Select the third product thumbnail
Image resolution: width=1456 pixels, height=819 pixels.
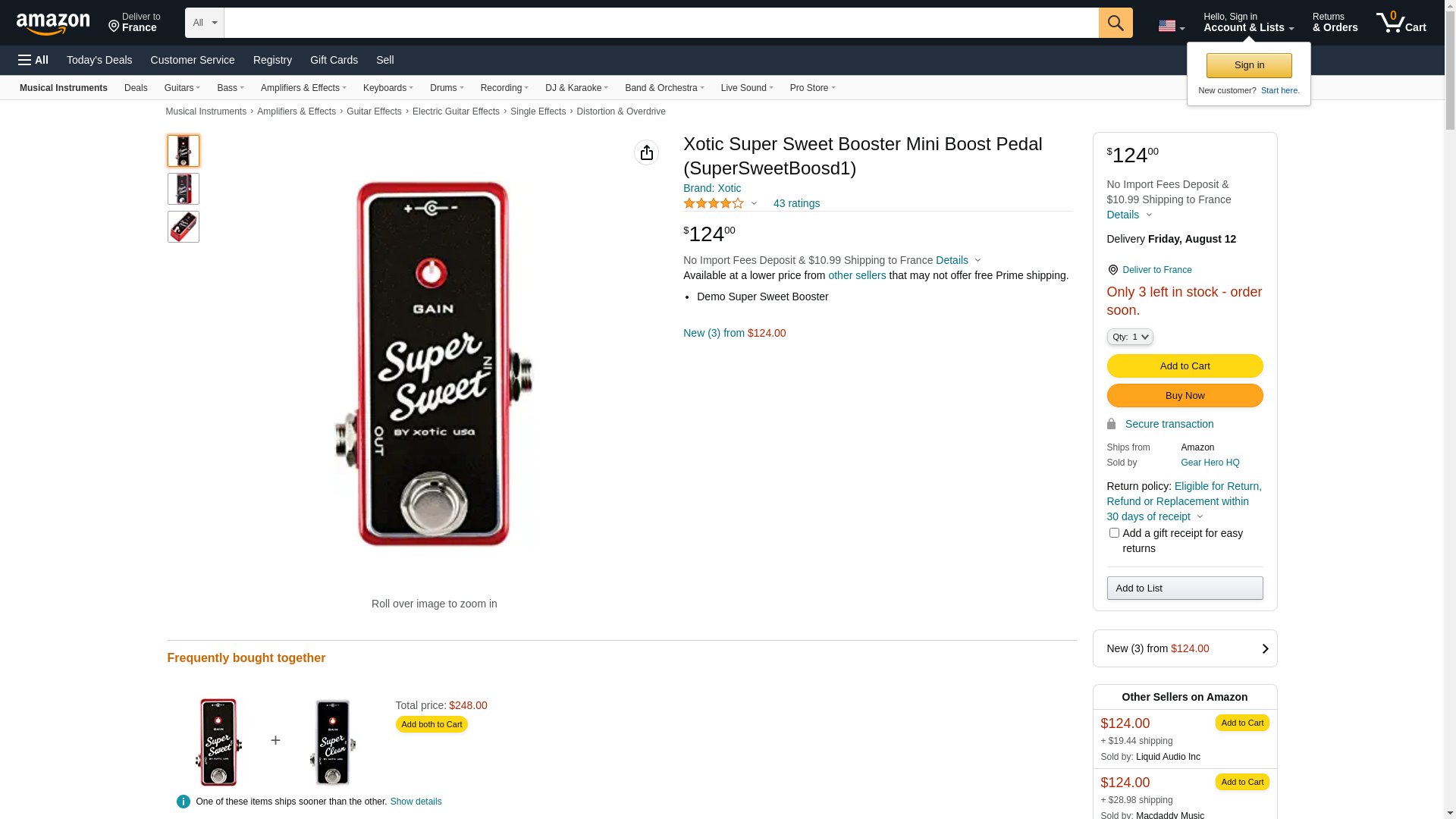184,227
